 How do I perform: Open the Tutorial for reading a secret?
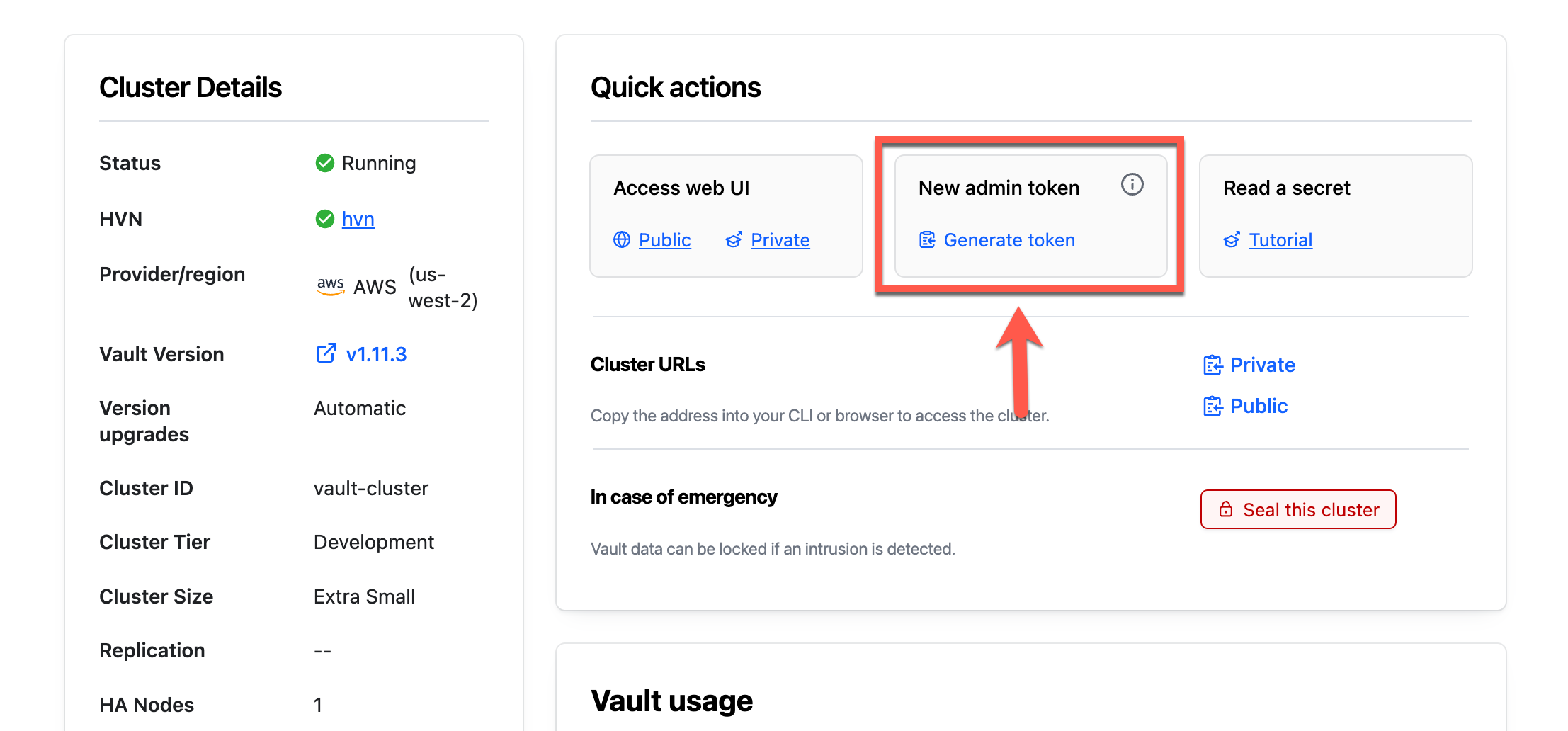coord(1281,240)
